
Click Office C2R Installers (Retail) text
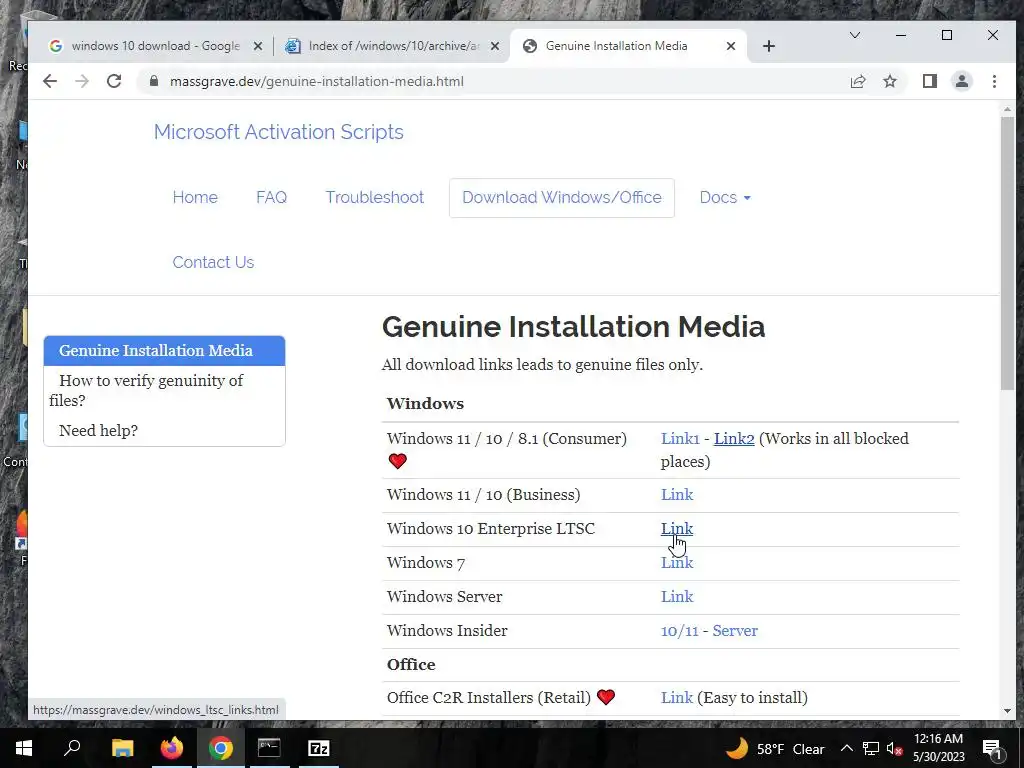coord(488,697)
